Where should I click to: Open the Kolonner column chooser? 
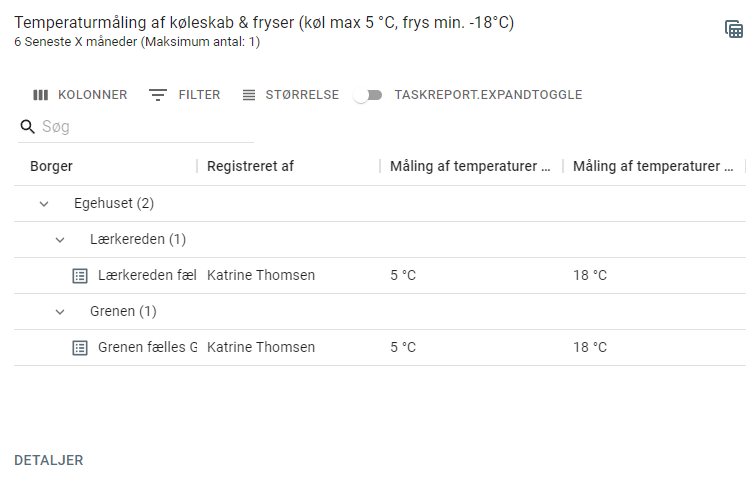click(80, 95)
